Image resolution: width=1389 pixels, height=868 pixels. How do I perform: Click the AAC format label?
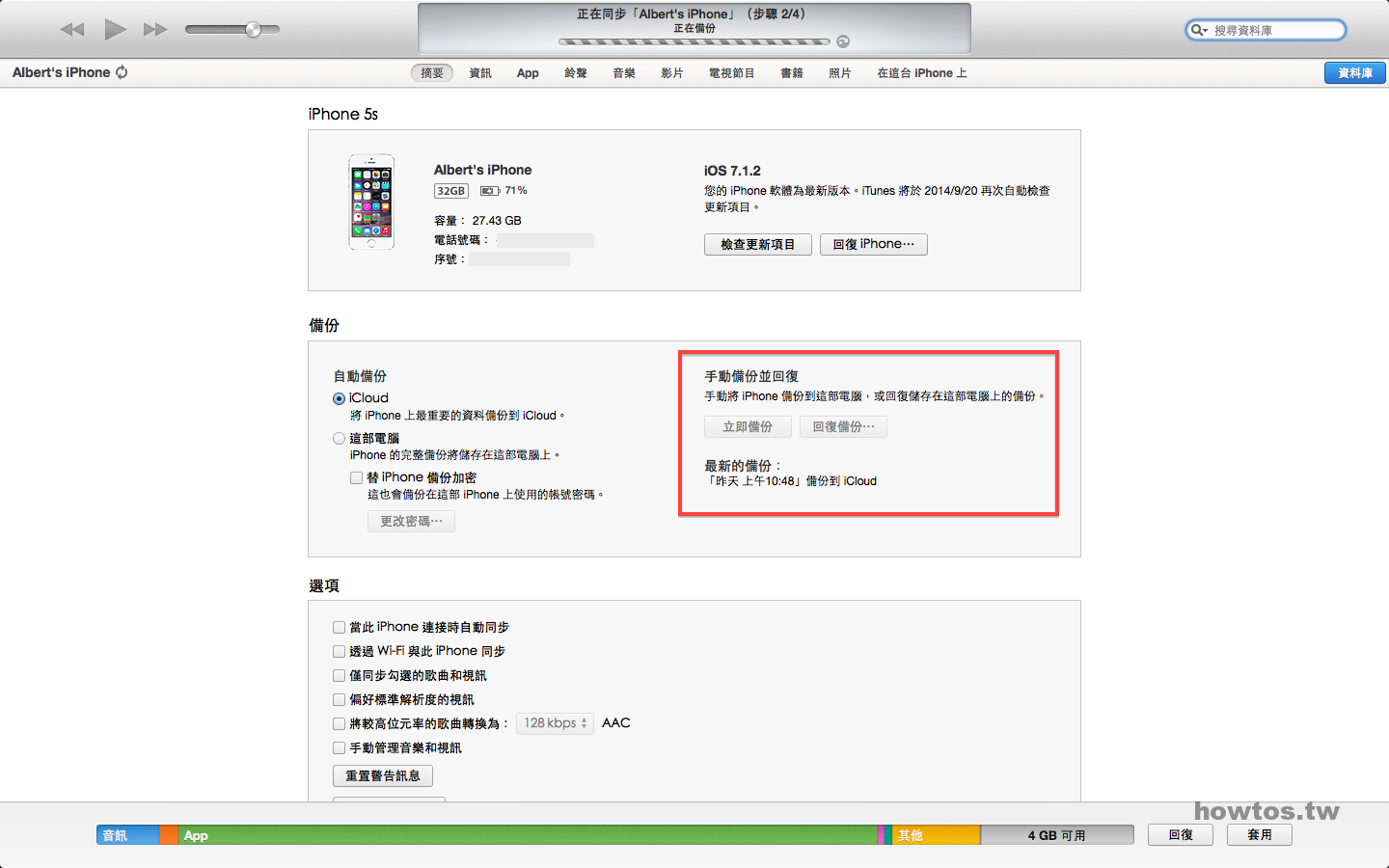pyautogui.click(x=616, y=723)
